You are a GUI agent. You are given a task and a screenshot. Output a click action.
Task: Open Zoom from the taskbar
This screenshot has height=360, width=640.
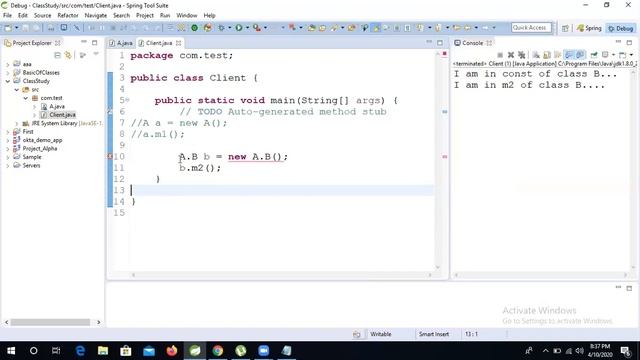(264, 350)
